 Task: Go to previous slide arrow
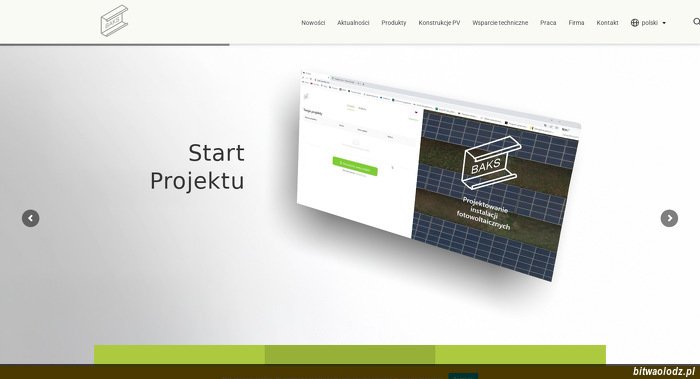[30, 218]
